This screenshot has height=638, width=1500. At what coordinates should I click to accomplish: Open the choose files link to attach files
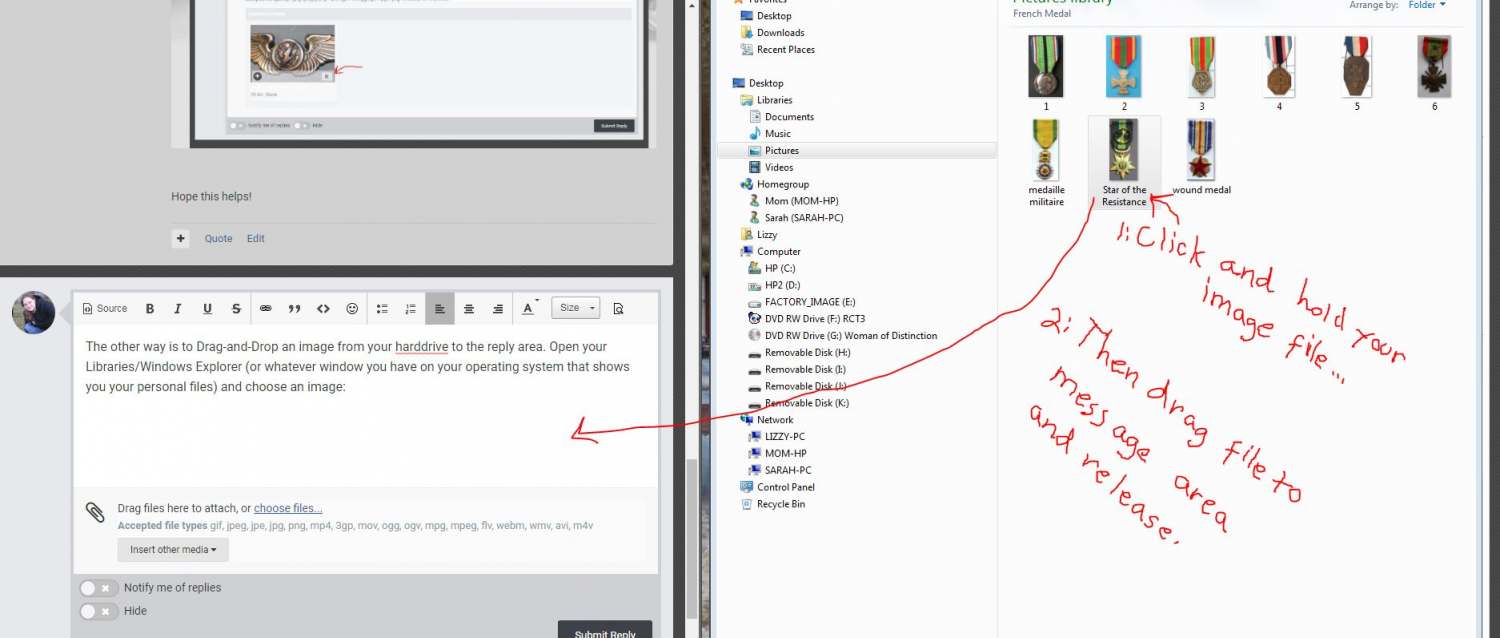click(x=288, y=507)
